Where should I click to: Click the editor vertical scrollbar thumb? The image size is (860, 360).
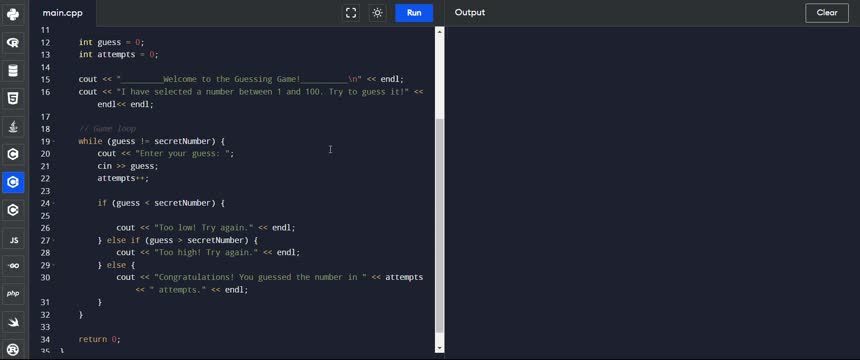439,225
